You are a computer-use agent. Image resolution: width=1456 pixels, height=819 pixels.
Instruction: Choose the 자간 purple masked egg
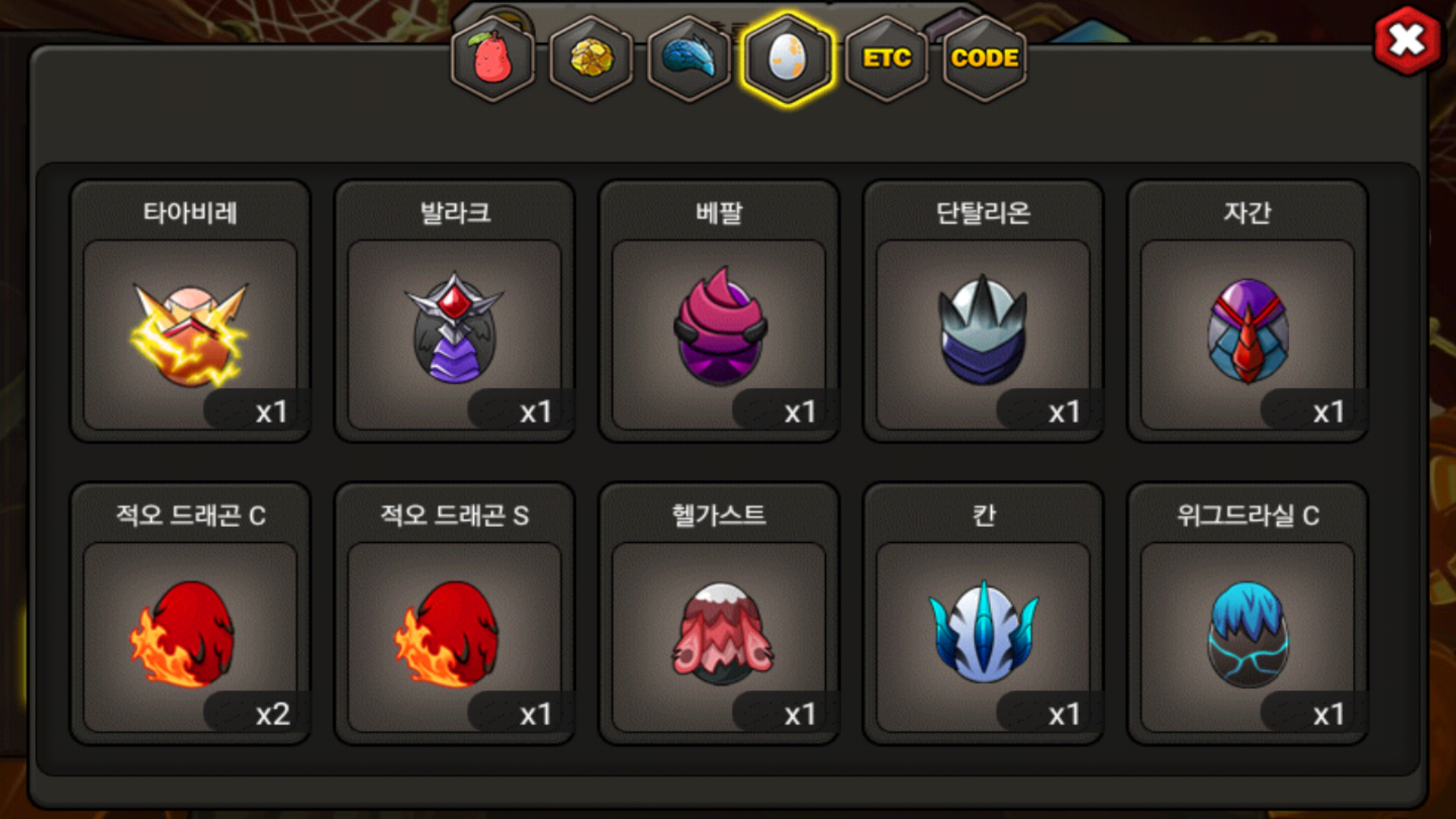coord(1247,334)
